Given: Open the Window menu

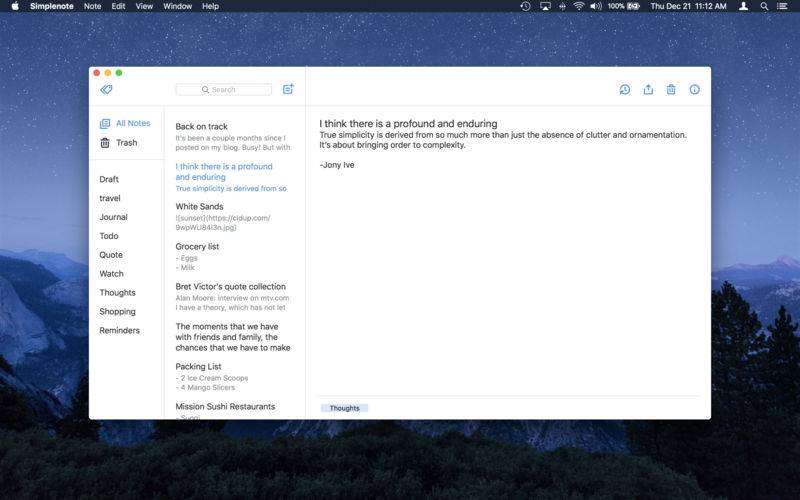Looking at the screenshot, I should tap(178, 6).
